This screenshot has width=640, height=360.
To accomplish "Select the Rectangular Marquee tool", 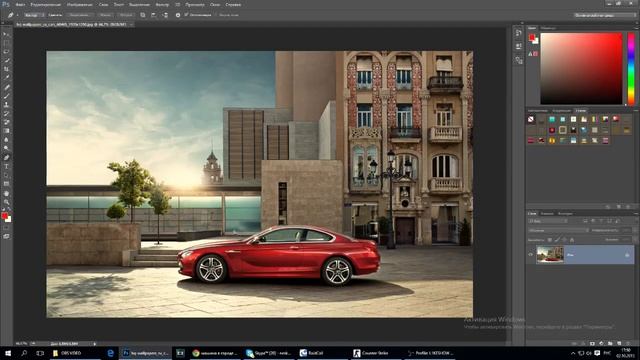I will tap(7, 43).
